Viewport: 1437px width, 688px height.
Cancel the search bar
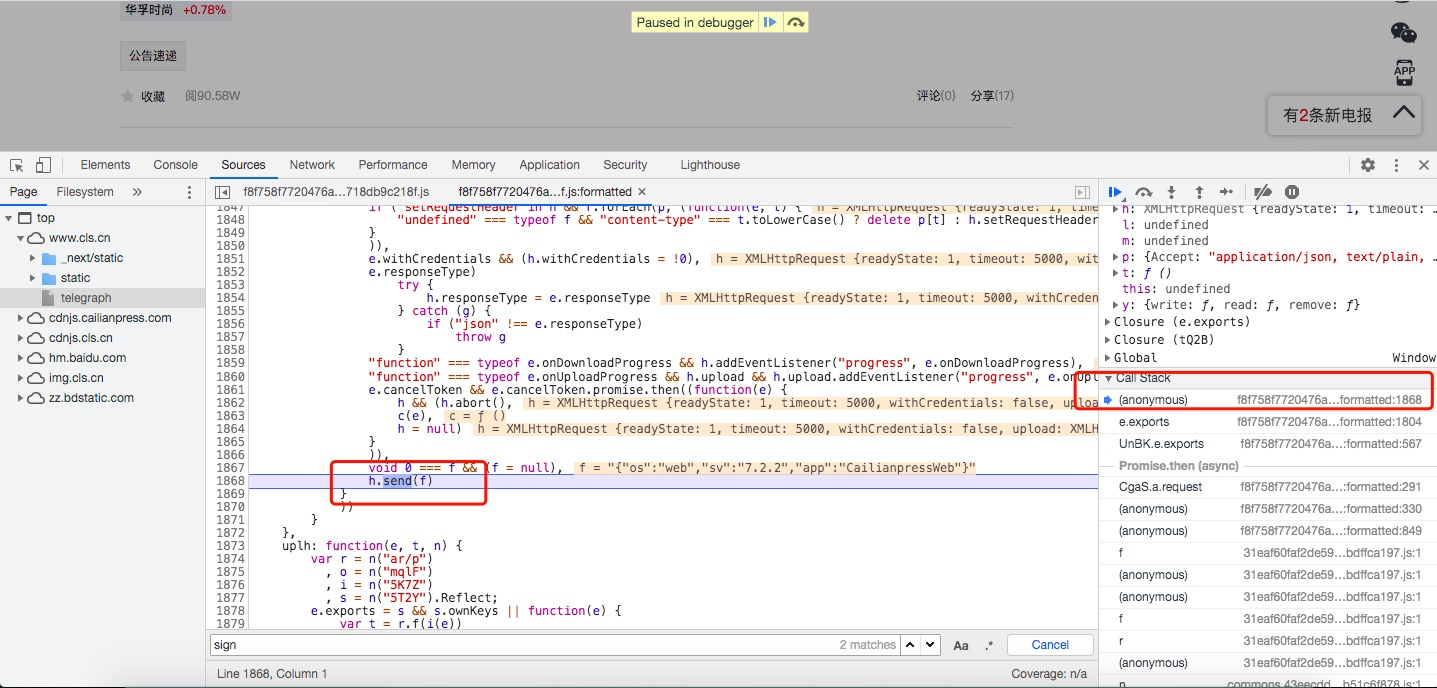1050,645
